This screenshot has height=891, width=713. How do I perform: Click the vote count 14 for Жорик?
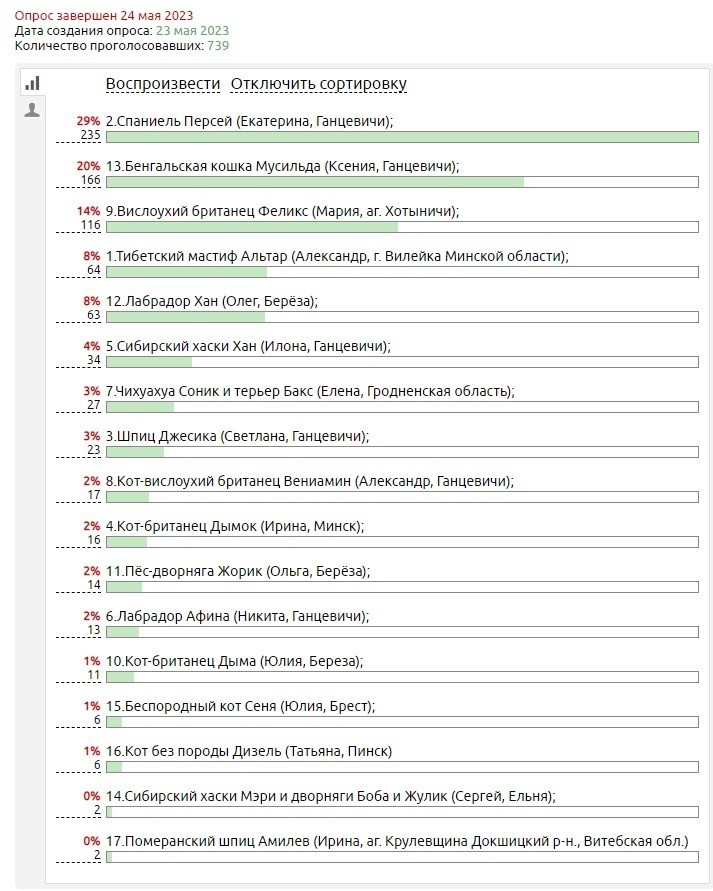(x=94, y=585)
